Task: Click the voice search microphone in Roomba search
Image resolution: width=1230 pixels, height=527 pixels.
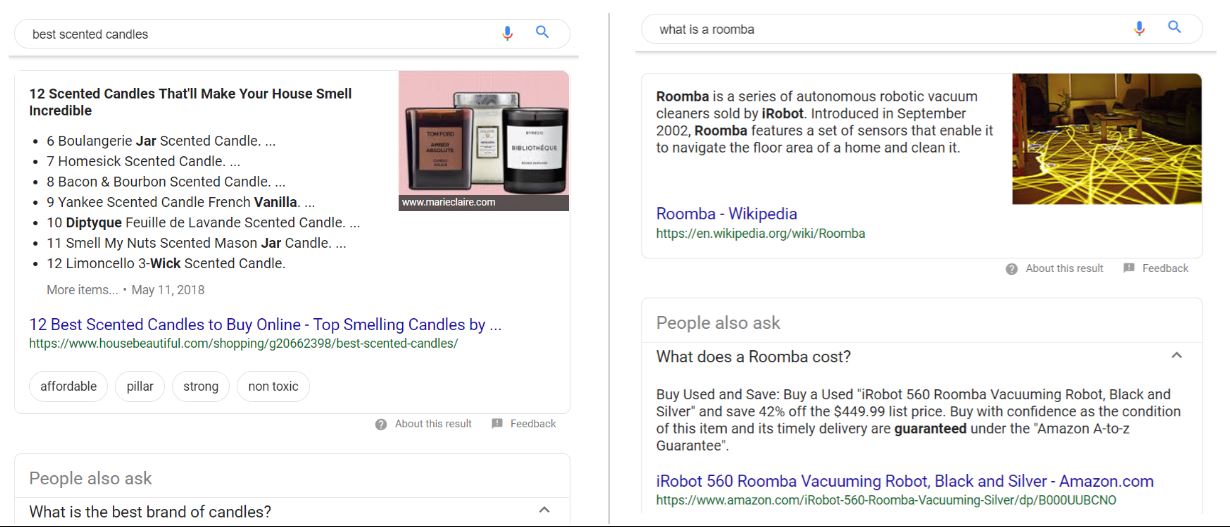Action: tap(1139, 28)
